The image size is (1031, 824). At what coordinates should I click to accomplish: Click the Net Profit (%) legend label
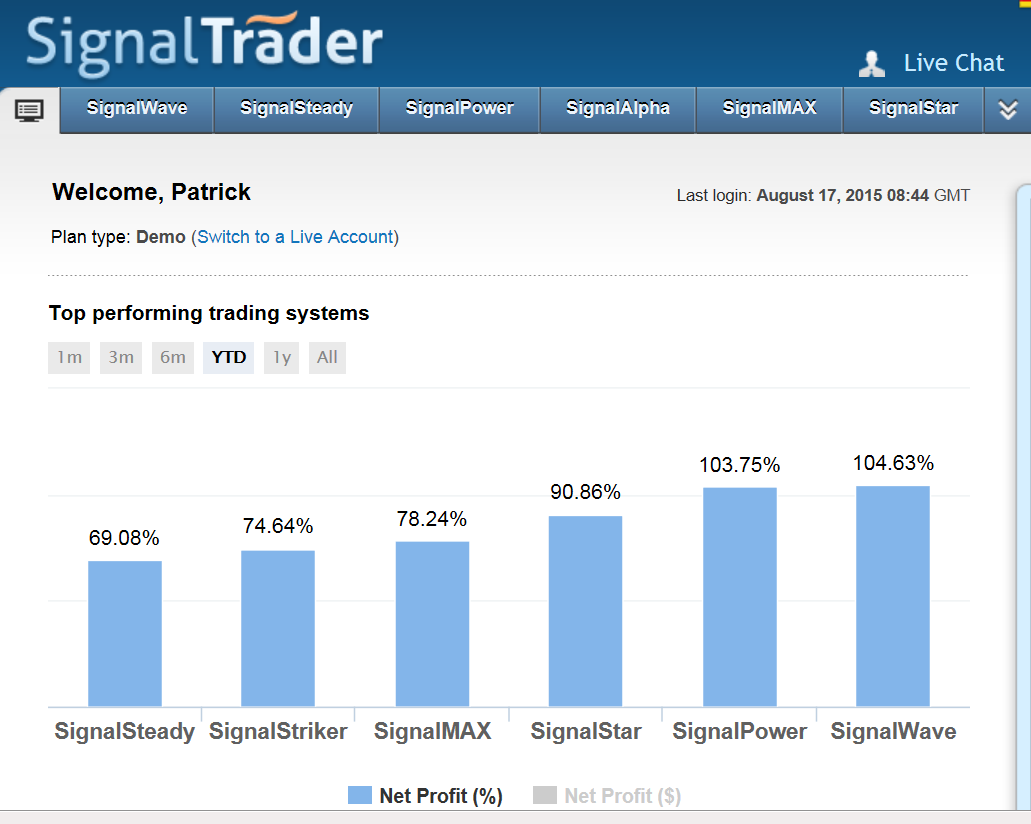pos(441,796)
